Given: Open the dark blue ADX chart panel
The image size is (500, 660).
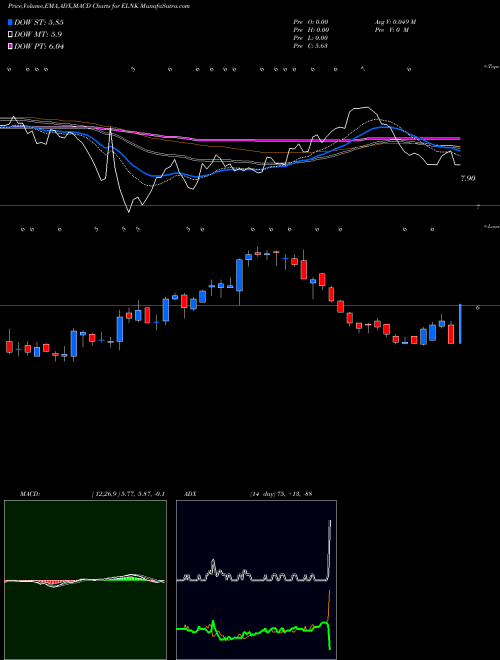Looking at the screenshot, I should tap(256, 580).
